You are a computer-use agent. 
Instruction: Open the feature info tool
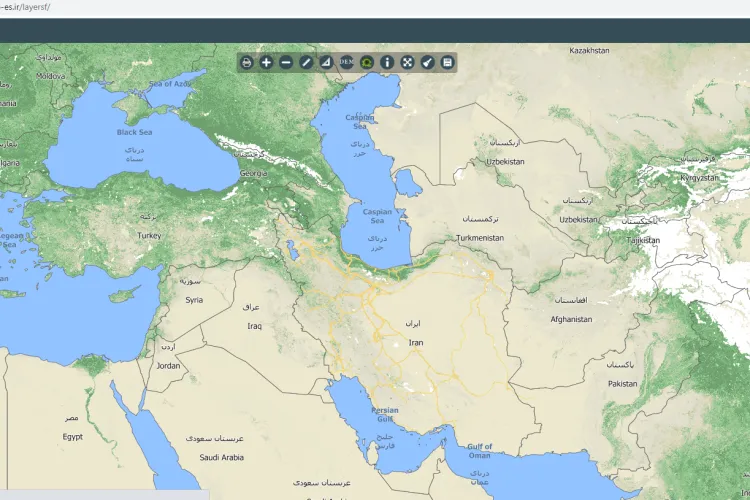(388, 62)
